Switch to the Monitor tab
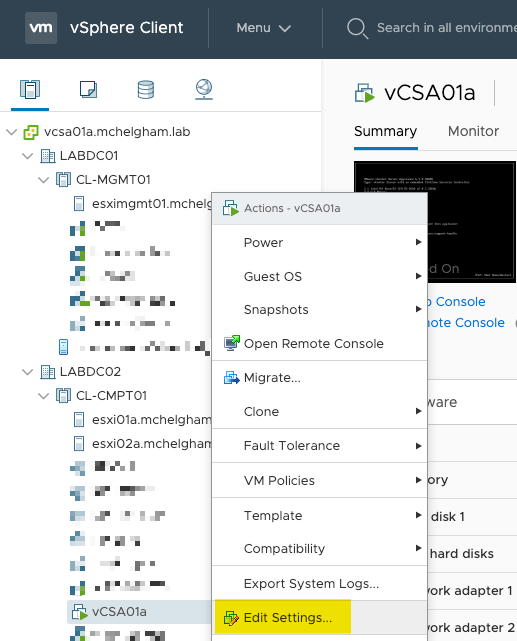Screen dimensions: 517x641 pyautogui.click(x=473, y=131)
